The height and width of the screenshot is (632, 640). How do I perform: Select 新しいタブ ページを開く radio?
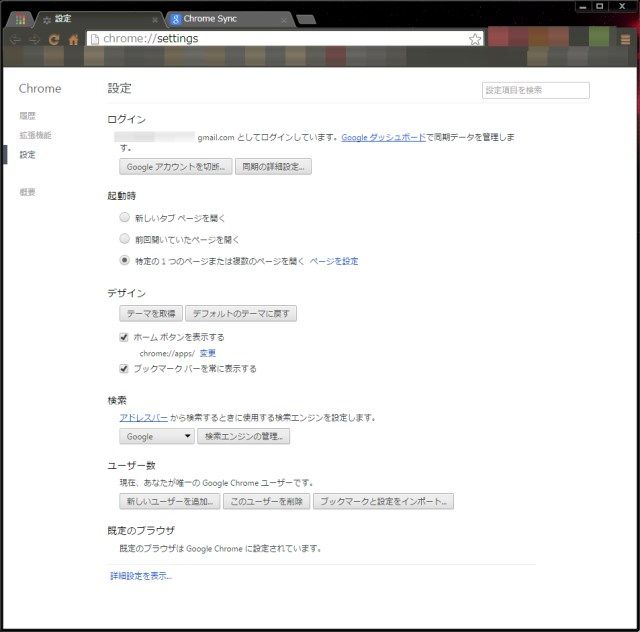[x=124, y=217]
